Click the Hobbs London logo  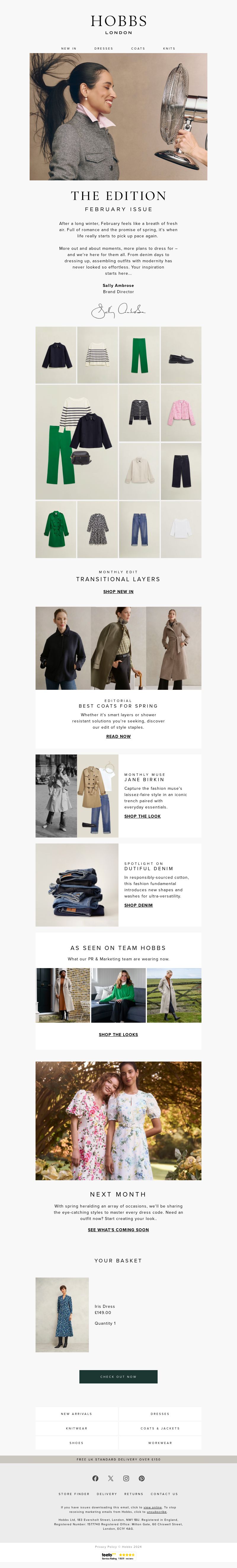118,24
